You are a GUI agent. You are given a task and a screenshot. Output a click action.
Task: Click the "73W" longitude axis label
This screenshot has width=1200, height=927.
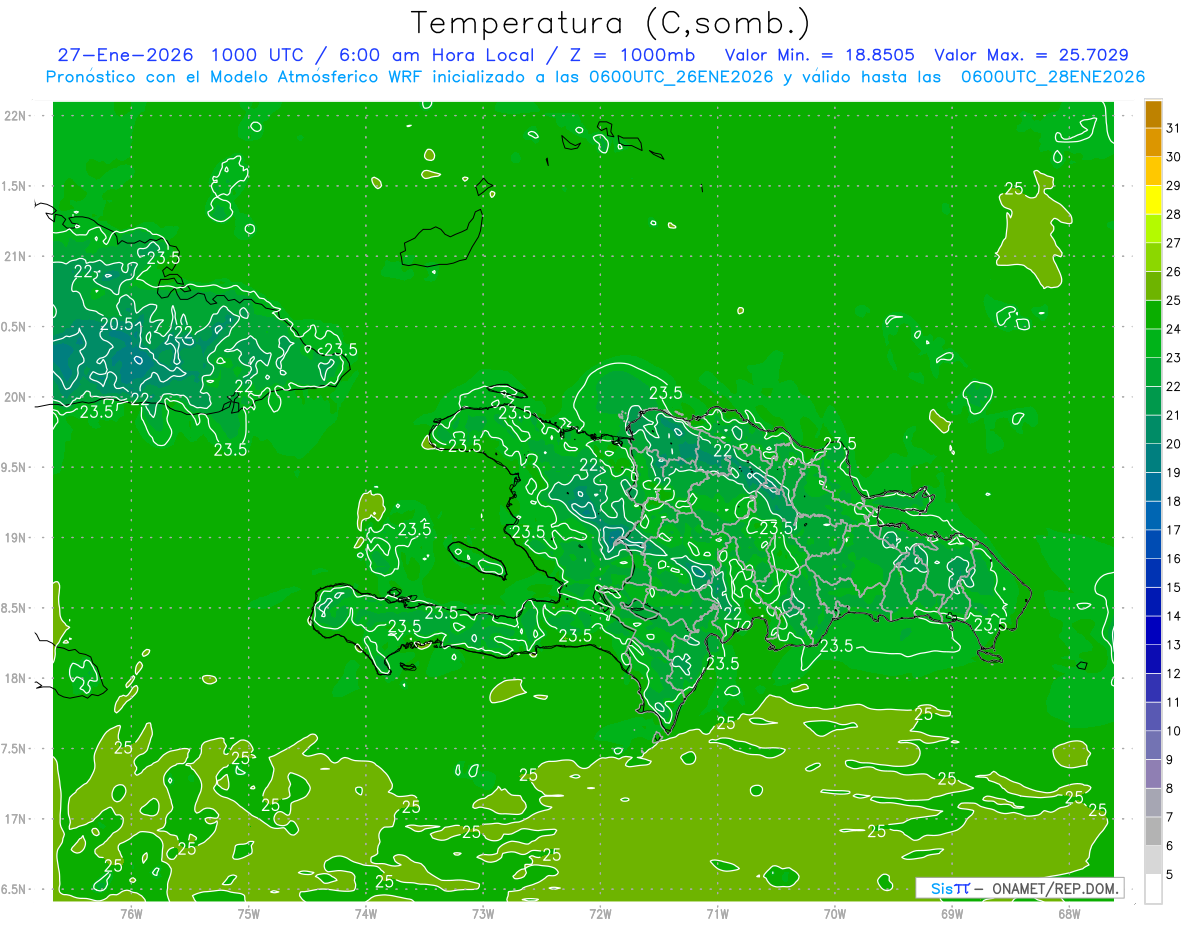pyautogui.click(x=482, y=913)
